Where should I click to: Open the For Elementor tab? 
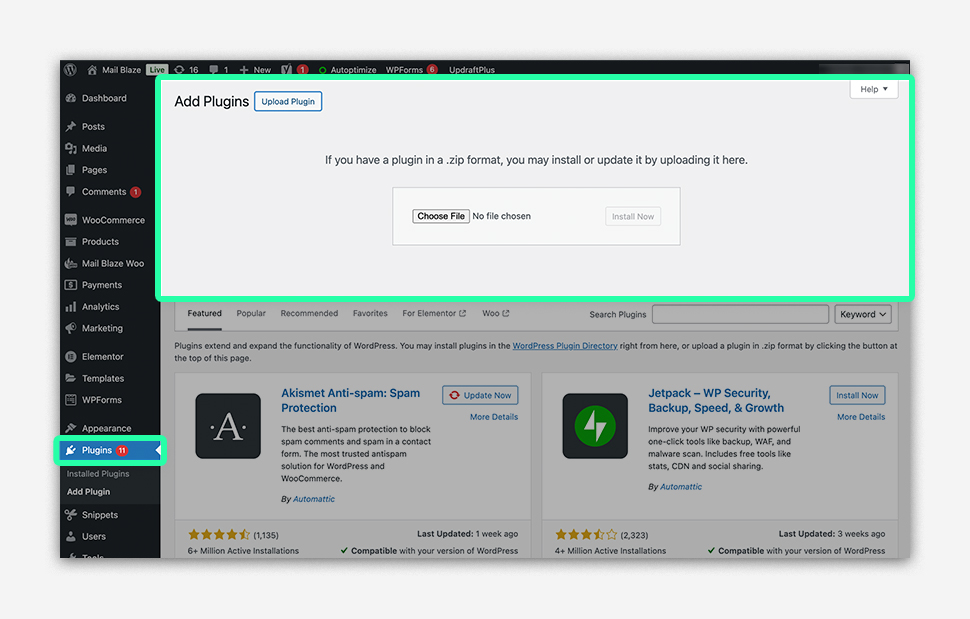point(434,314)
